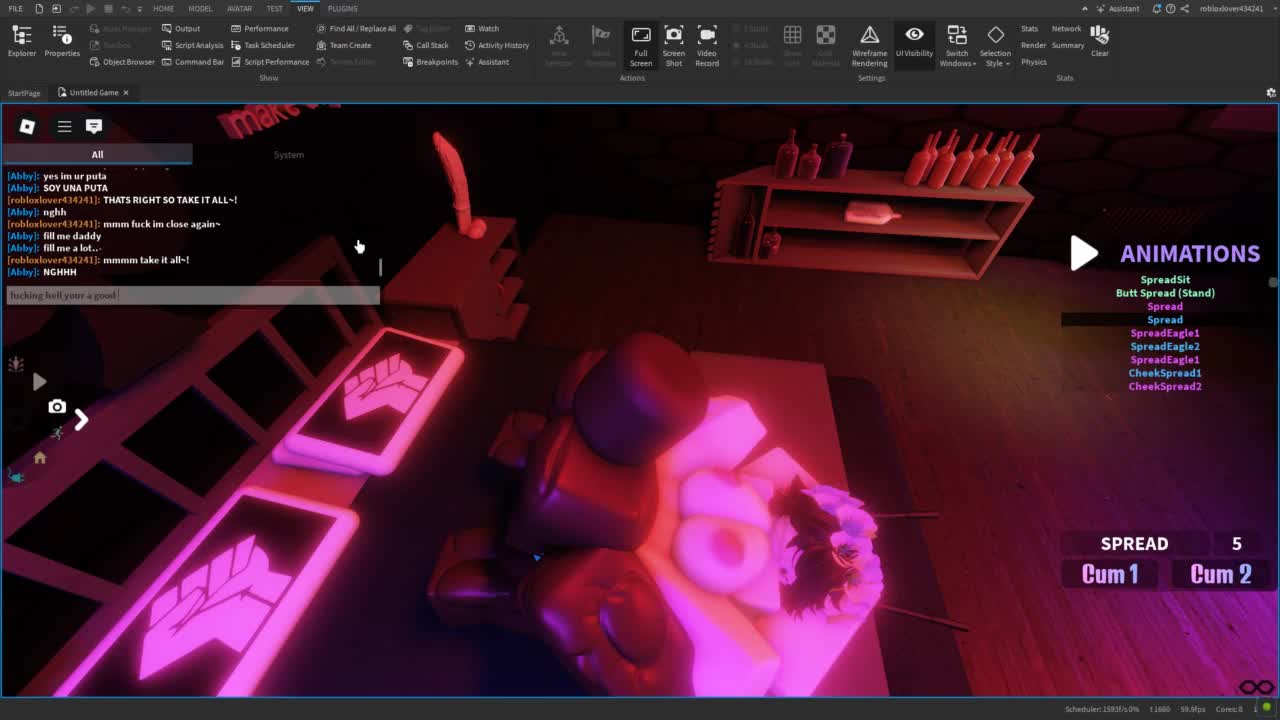Click the chat scrollbar handle
1280x720 pixels.
tap(380, 267)
